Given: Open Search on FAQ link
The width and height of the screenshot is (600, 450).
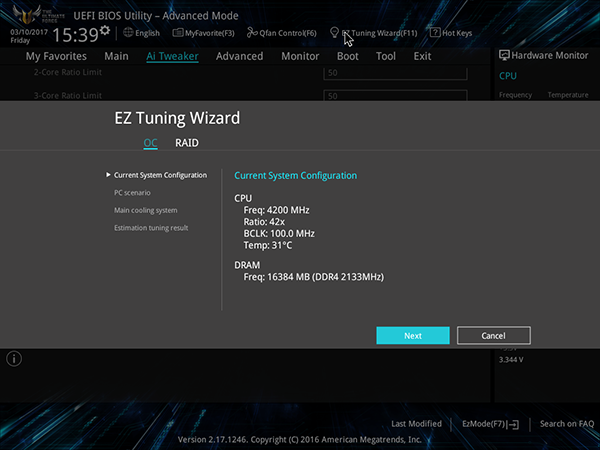Looking at the screenshot, I should [566, 424].
